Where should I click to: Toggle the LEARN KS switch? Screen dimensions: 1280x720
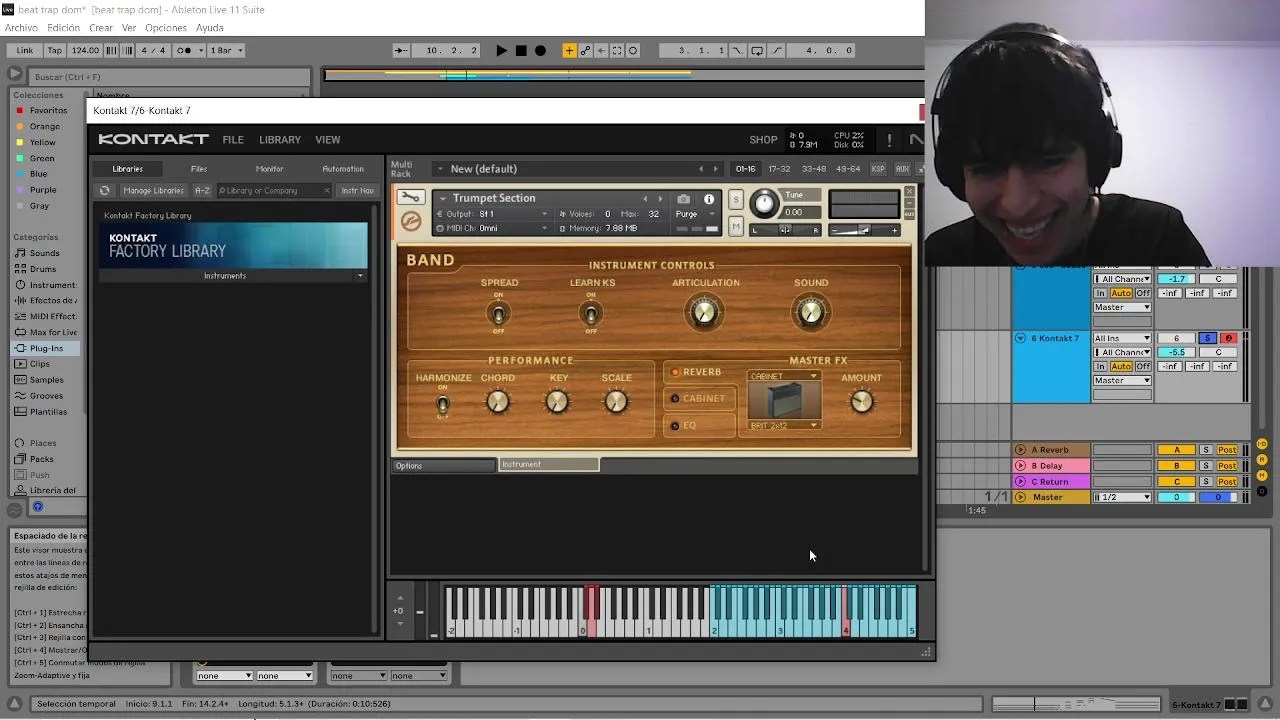coord(591,314)
